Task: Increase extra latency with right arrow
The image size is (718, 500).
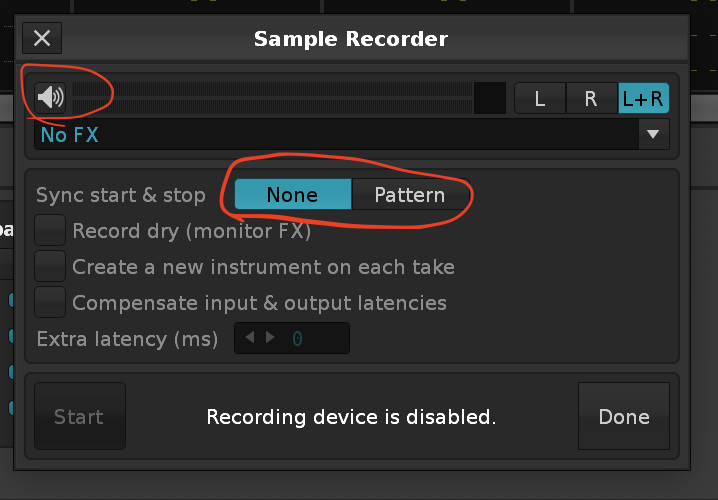Action: click(270, 337)
